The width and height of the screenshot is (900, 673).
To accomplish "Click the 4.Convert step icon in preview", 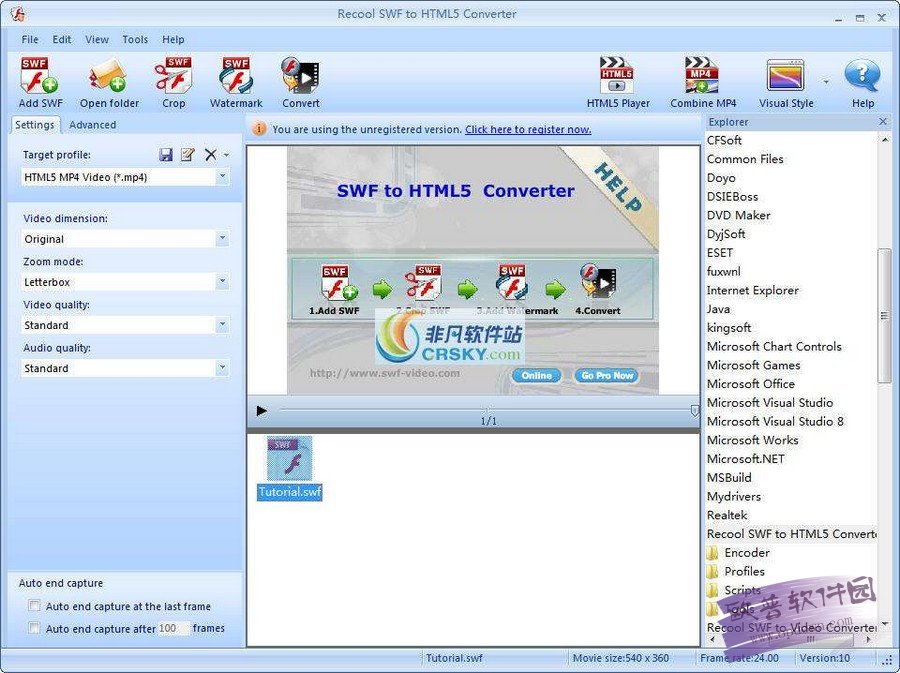I will coord(598,282).
